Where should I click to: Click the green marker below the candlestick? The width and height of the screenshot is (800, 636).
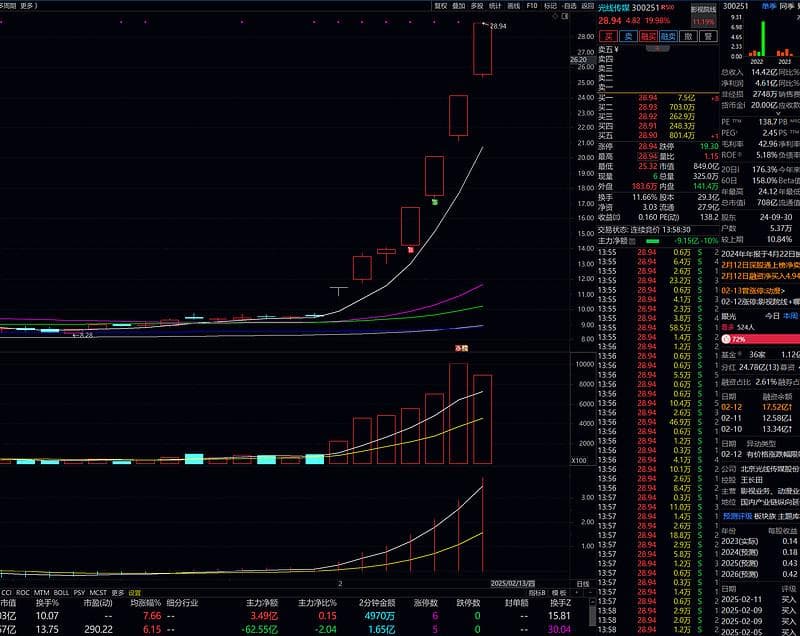point(435,202)
